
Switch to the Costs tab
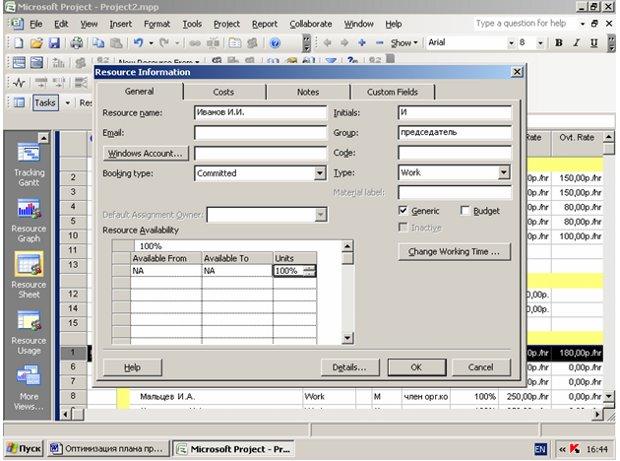tap(223, 92)
